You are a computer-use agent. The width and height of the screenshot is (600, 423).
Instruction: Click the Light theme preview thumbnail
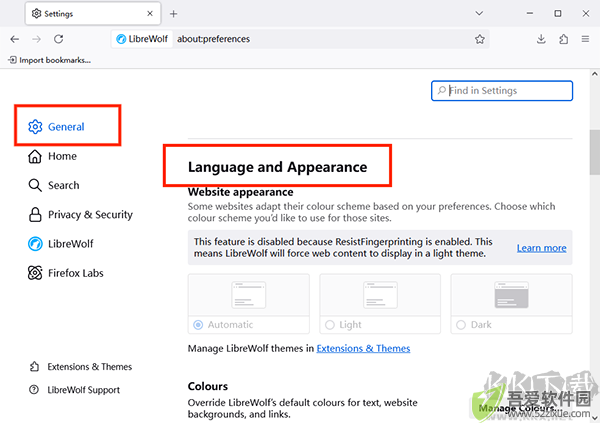[x=380, y=295]
